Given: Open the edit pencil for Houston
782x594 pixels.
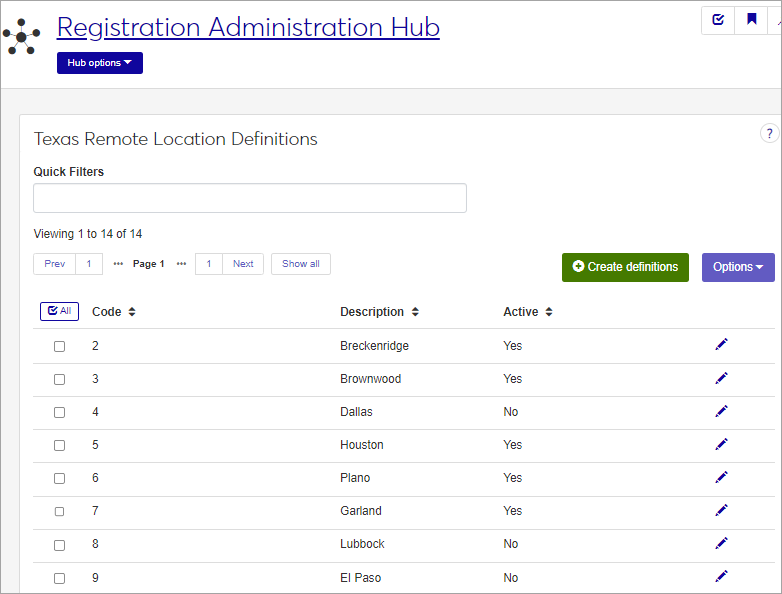Looking at the screenshot, I should coord(721,444).
